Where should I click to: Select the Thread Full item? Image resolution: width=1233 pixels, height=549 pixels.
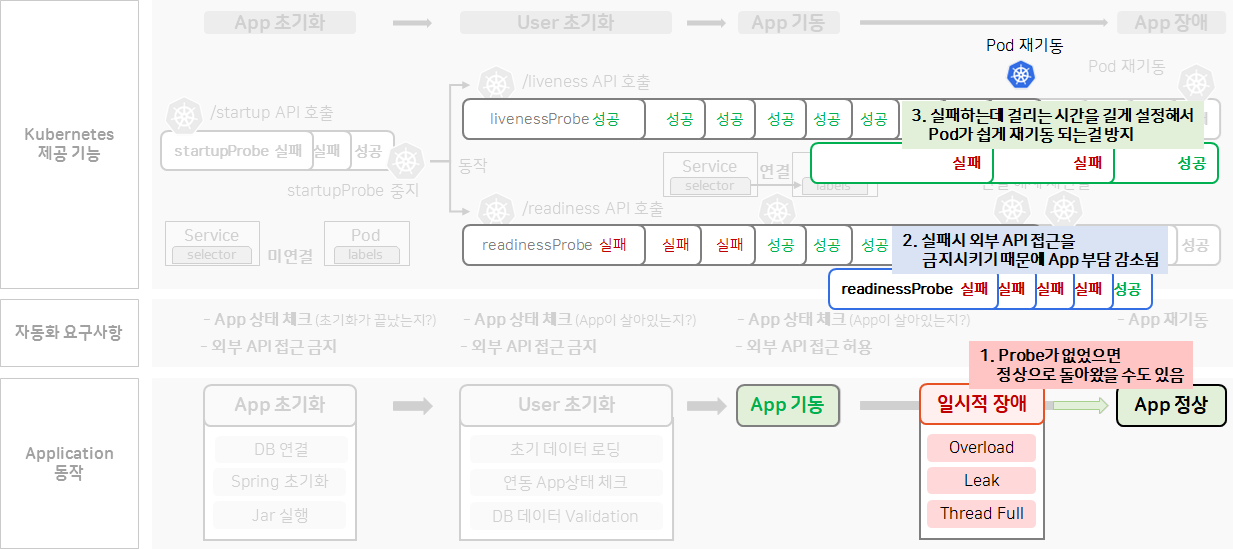(982, 514)
